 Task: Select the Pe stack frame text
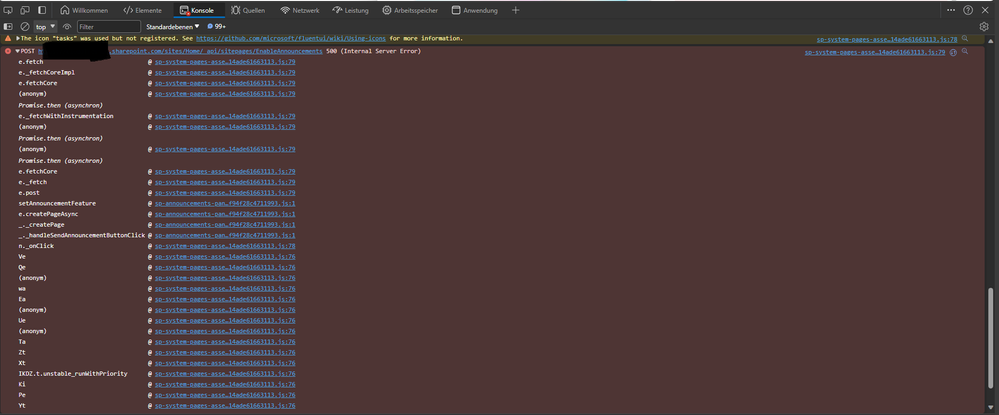(22, 395)
